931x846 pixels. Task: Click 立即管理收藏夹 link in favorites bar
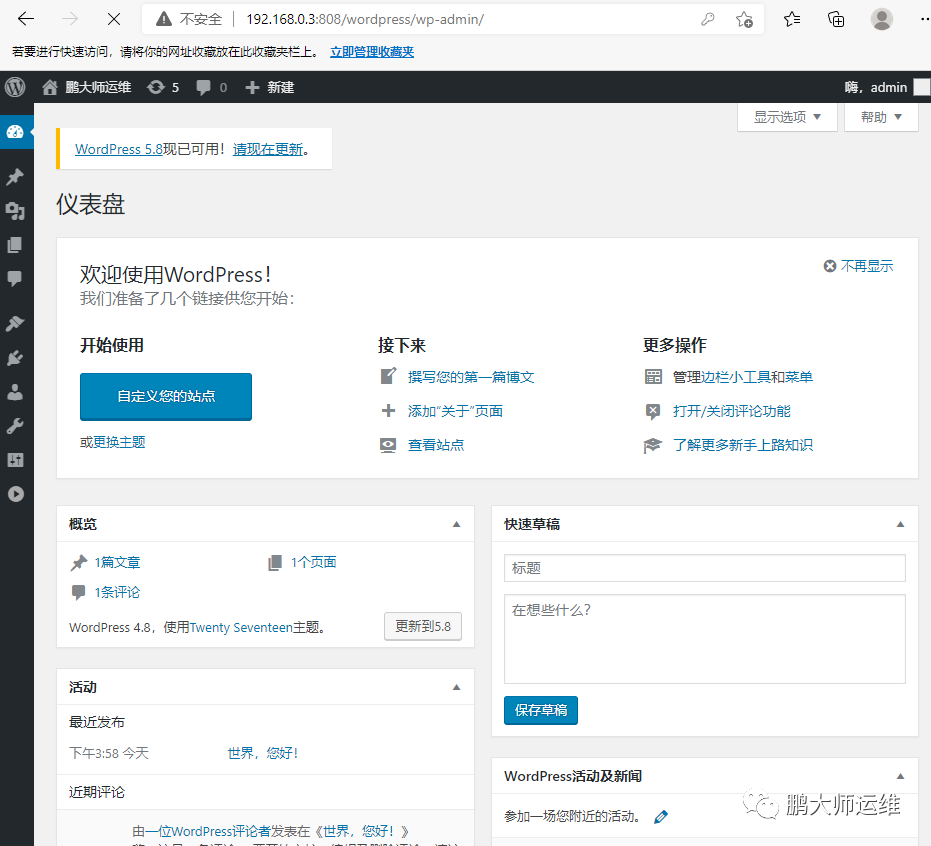(x=372, y=52)
